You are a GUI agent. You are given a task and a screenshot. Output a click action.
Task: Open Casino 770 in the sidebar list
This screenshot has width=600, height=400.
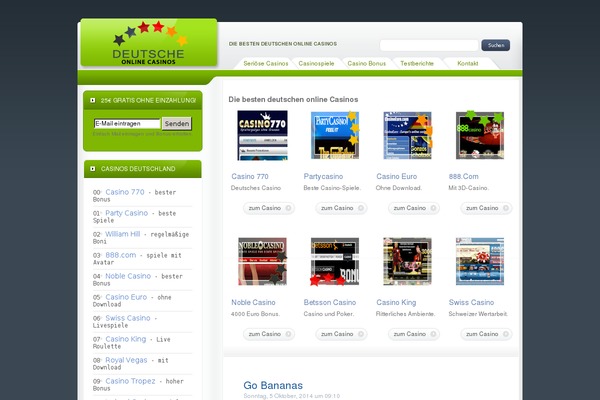(x=125, y=192)
